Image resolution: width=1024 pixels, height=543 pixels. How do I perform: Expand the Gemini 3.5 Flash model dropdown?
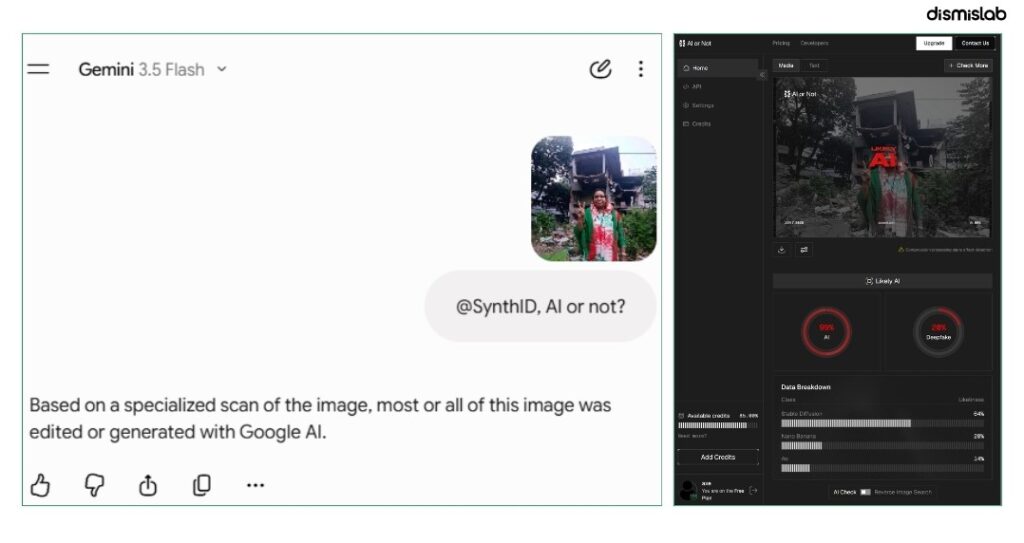click(222, 69)
